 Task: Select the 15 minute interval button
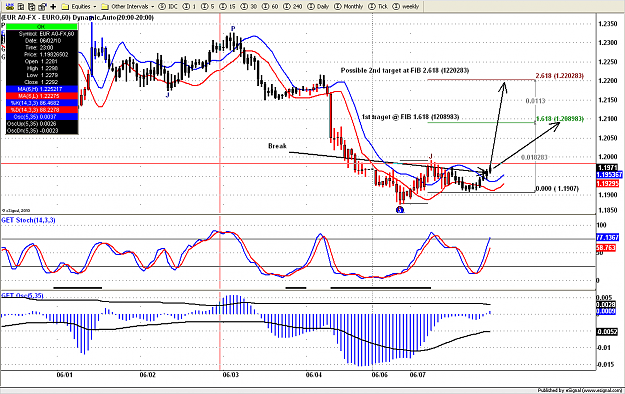tap(227, 6)
